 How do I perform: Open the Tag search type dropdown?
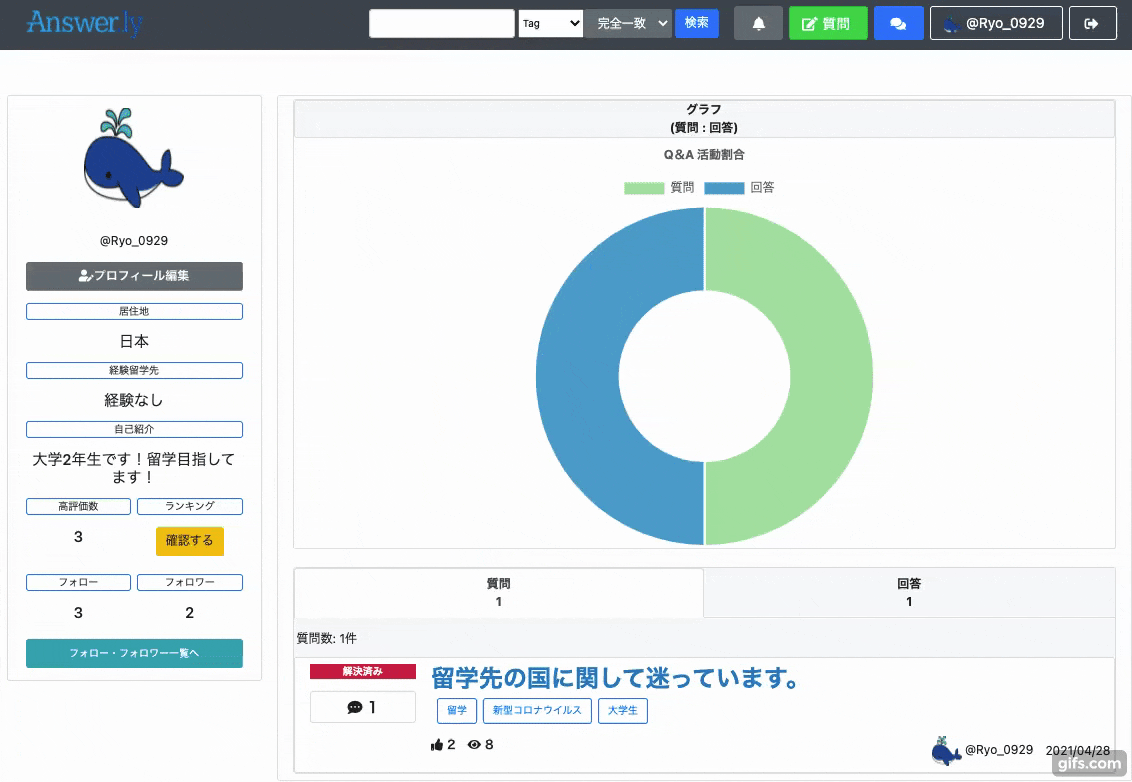550,23
